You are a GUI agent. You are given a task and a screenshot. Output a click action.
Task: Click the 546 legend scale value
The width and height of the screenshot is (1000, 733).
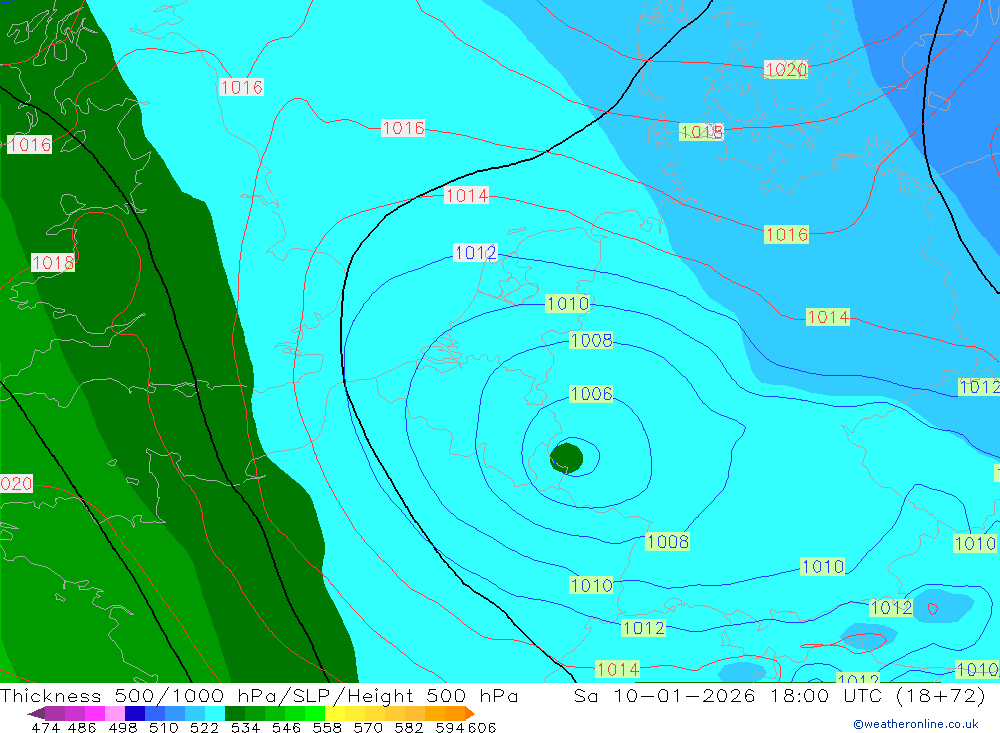click(x=286, y=727)
